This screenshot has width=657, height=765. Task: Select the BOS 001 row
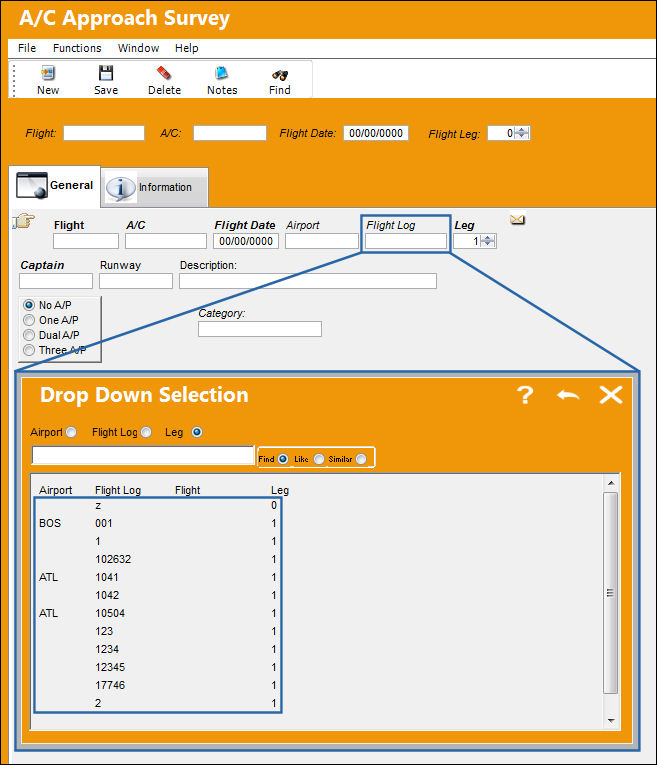click(x=158, y=523)
